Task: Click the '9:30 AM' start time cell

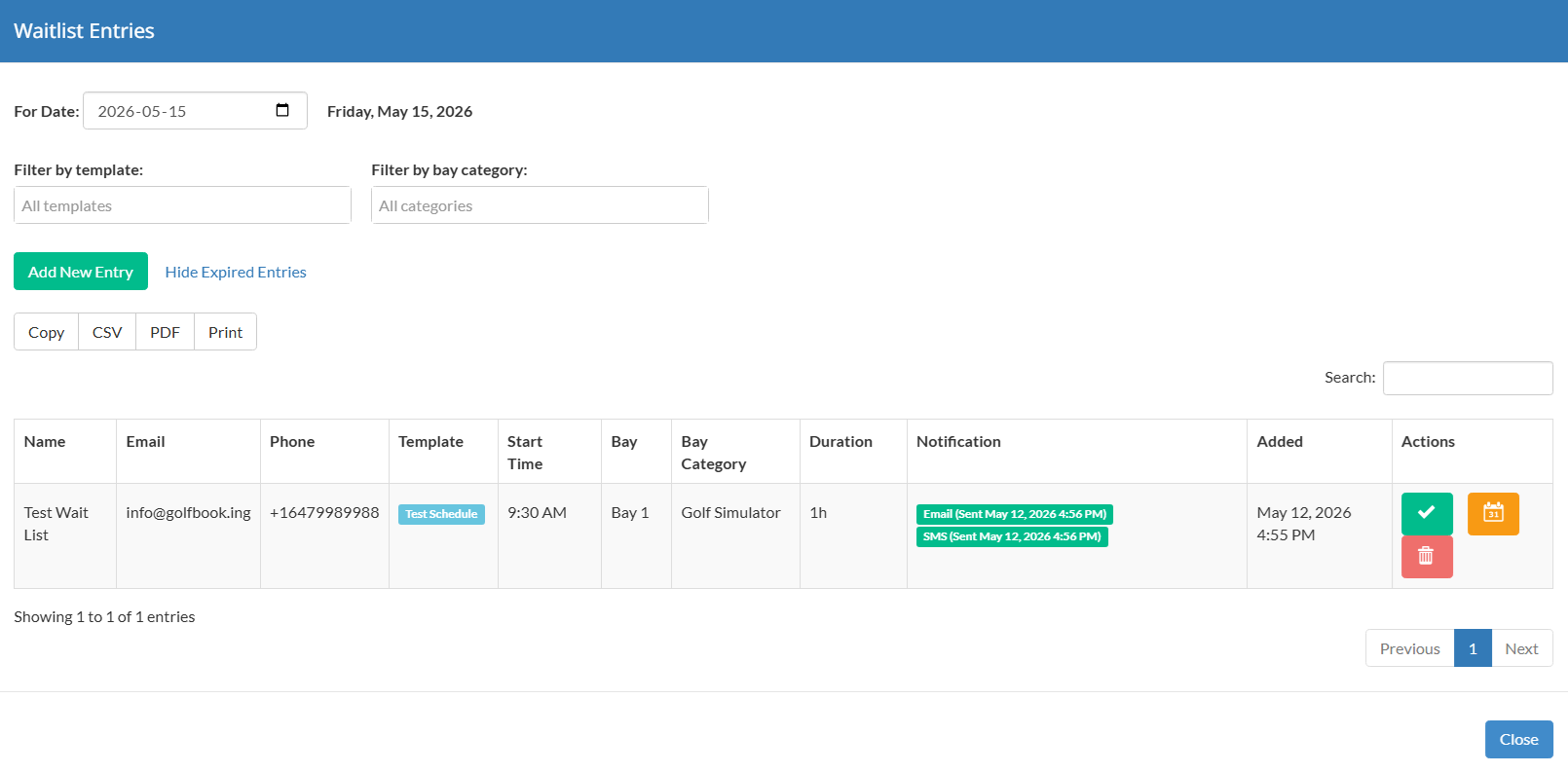Action: click(549, 535)
